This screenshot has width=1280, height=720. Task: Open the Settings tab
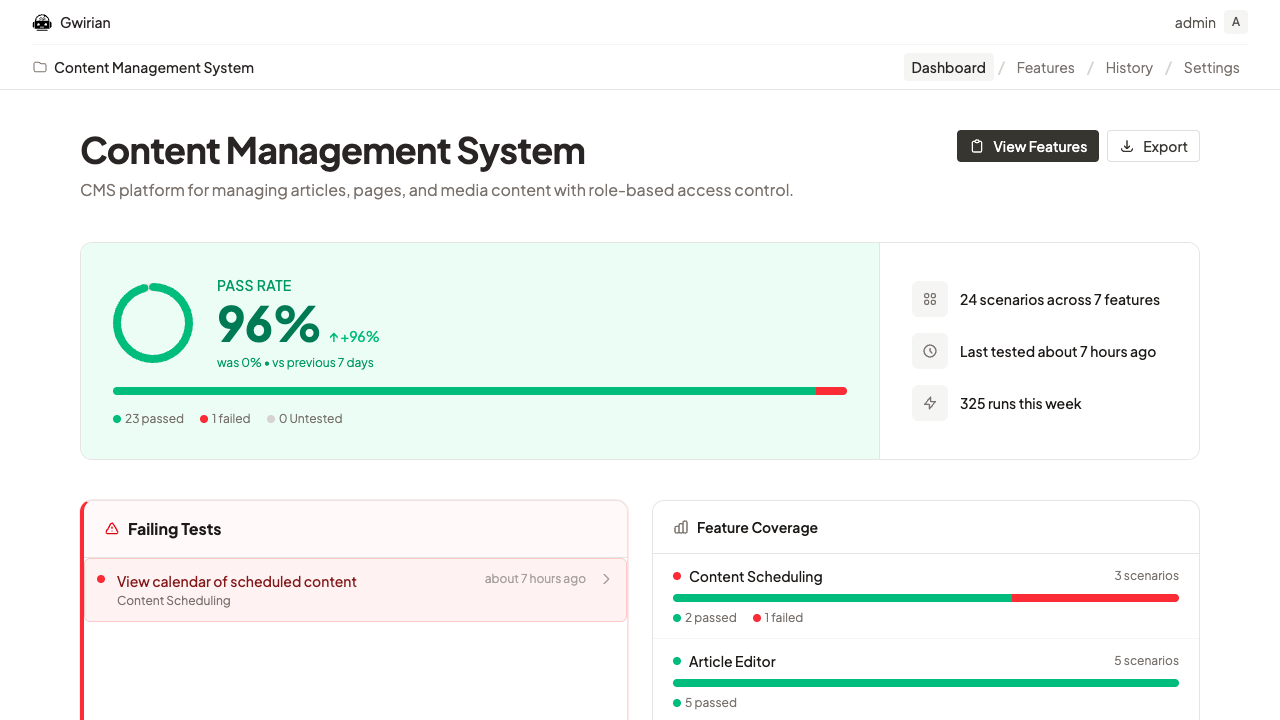(1211, 68)
